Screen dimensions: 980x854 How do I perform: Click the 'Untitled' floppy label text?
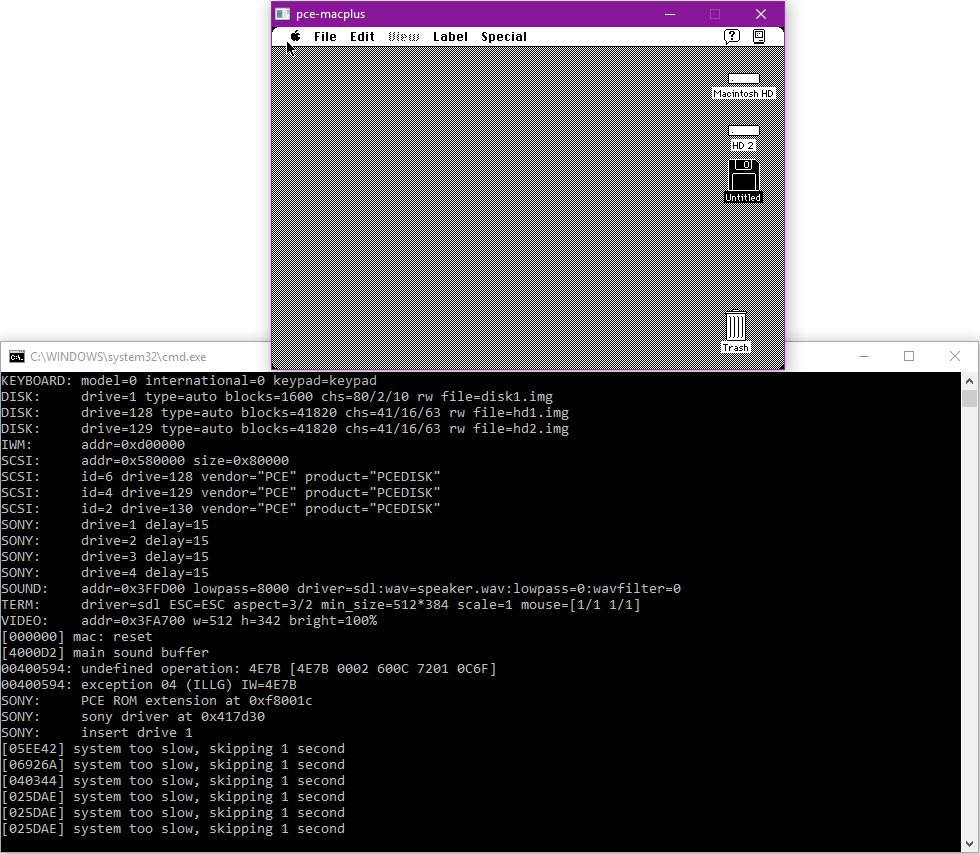[743, 198]
